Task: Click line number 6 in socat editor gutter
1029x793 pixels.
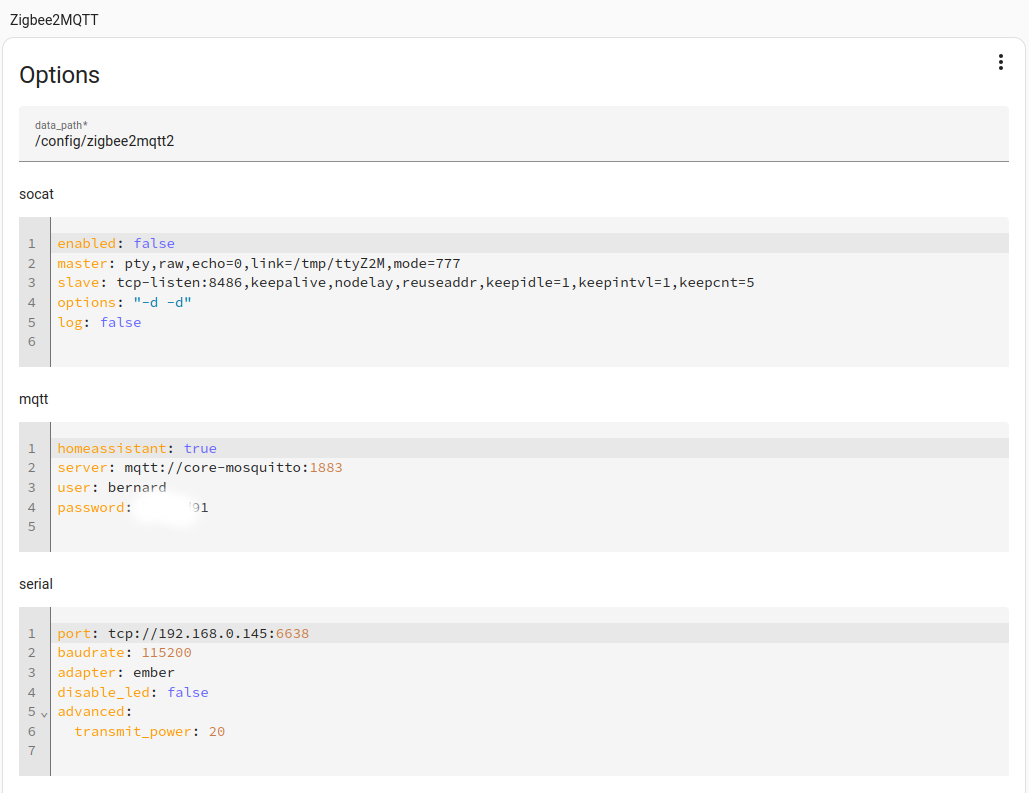Action: coord(32,342)
